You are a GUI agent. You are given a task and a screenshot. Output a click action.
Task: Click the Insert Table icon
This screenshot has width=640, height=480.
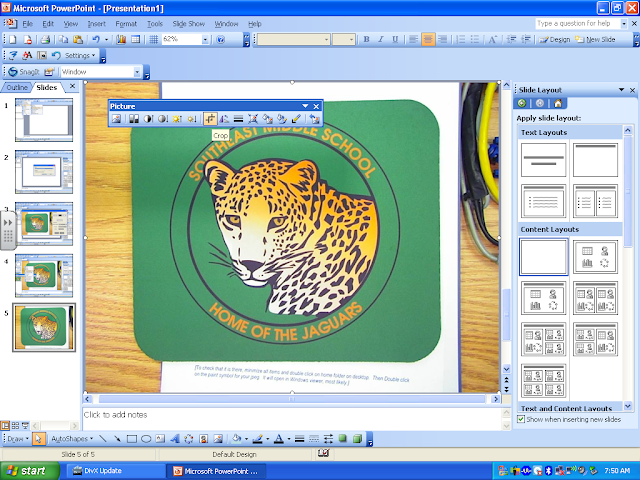click(136, 40)
